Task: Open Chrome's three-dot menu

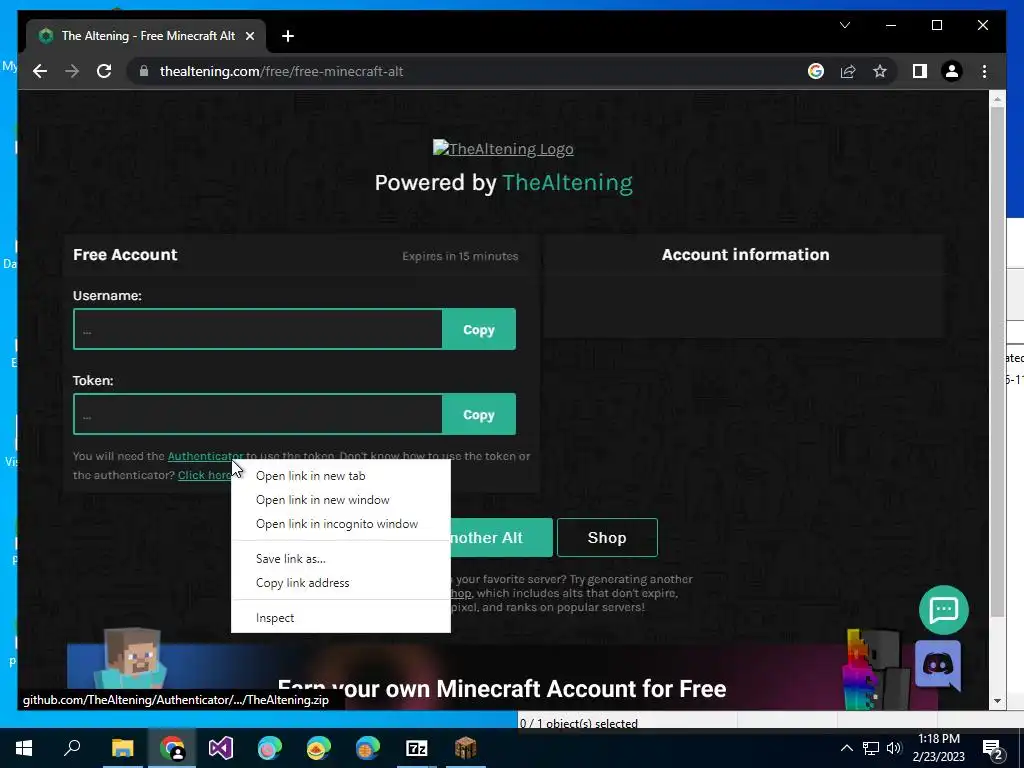Action: click(x=984, y=71)
